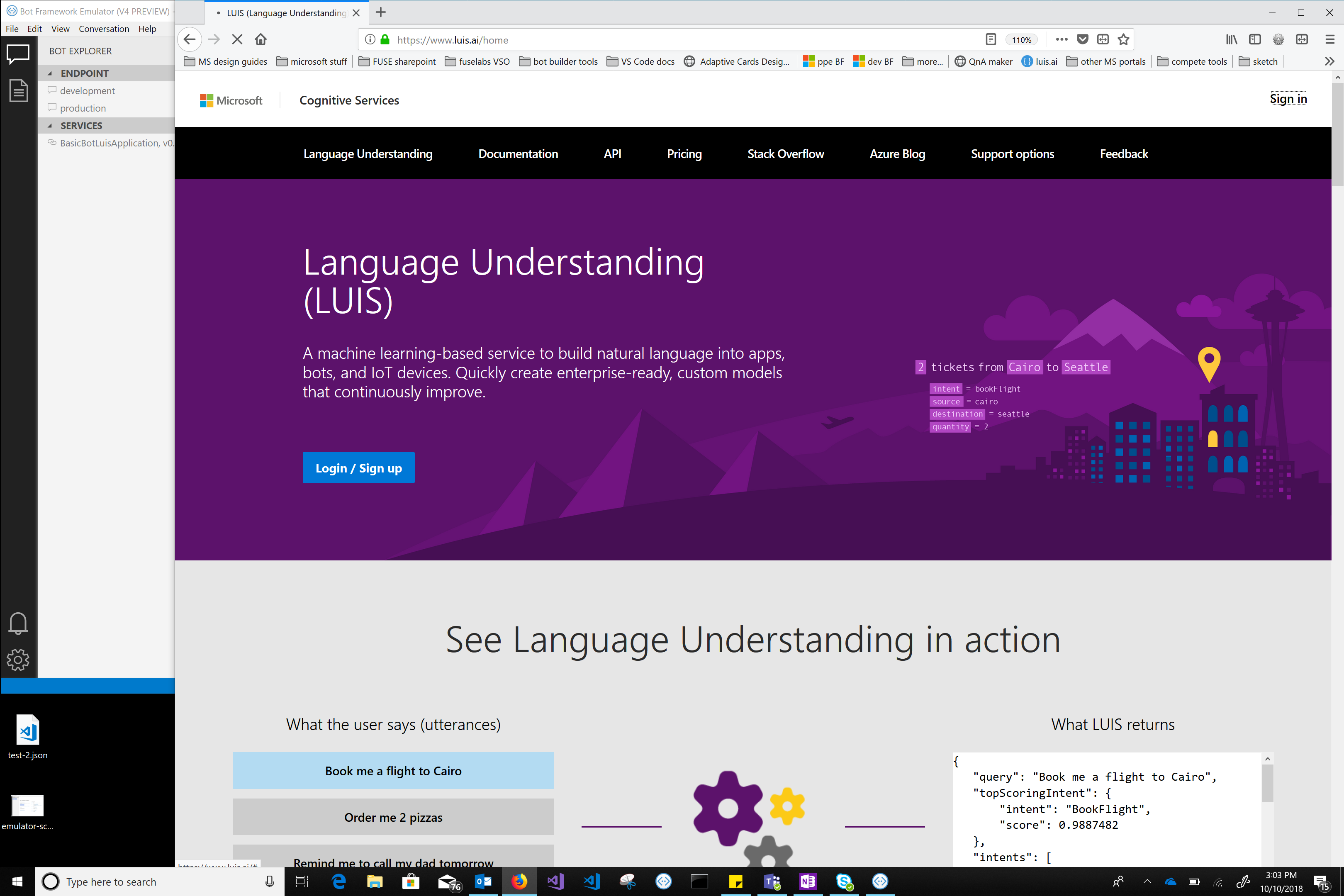Open the Bot Explorer chat icon in emulator sidebar
Screen dimensions: 1344x896
pos(18,54)
